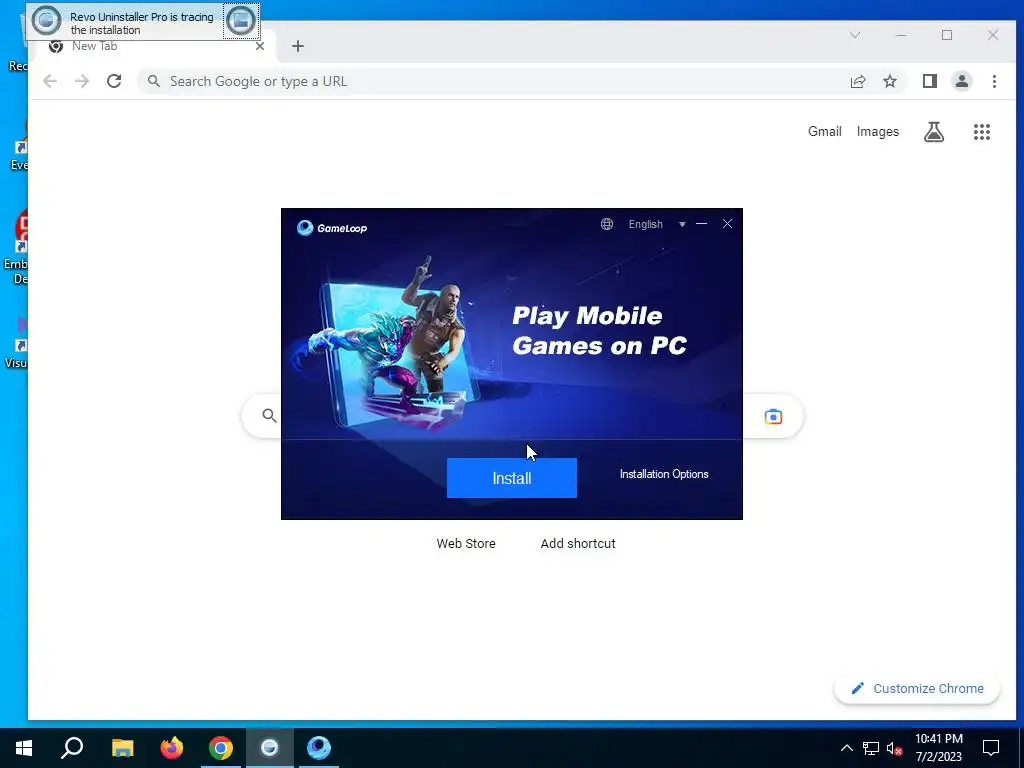Open the muted volume tray icon
This screenshot has width=1024, height=768.
tap(894, 748)
